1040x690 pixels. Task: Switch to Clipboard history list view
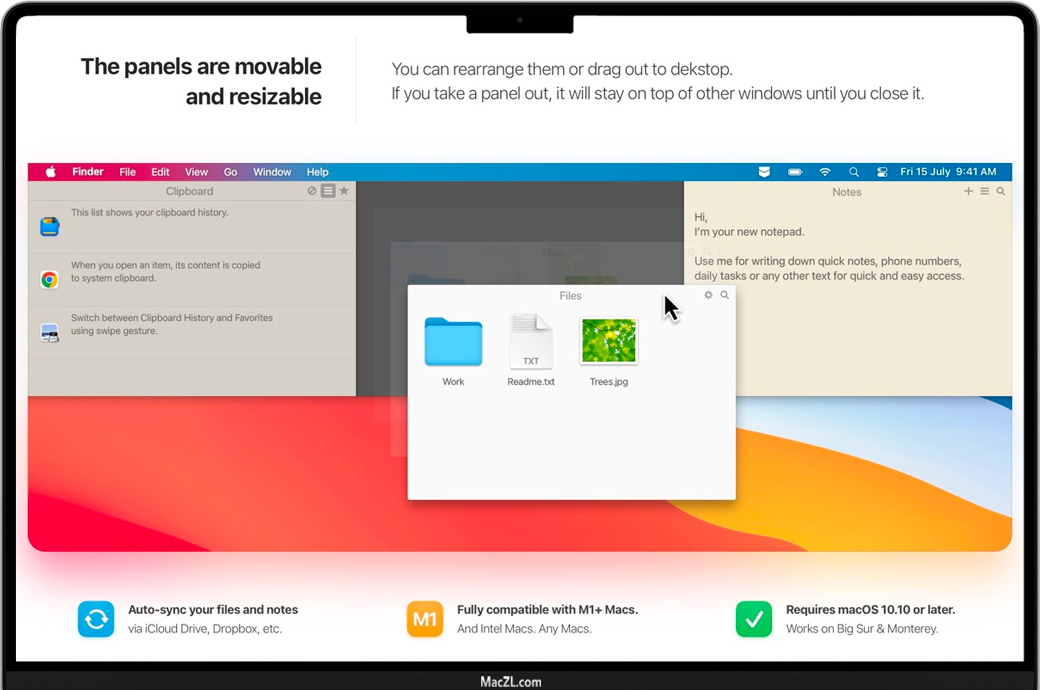tap(328, 191)
